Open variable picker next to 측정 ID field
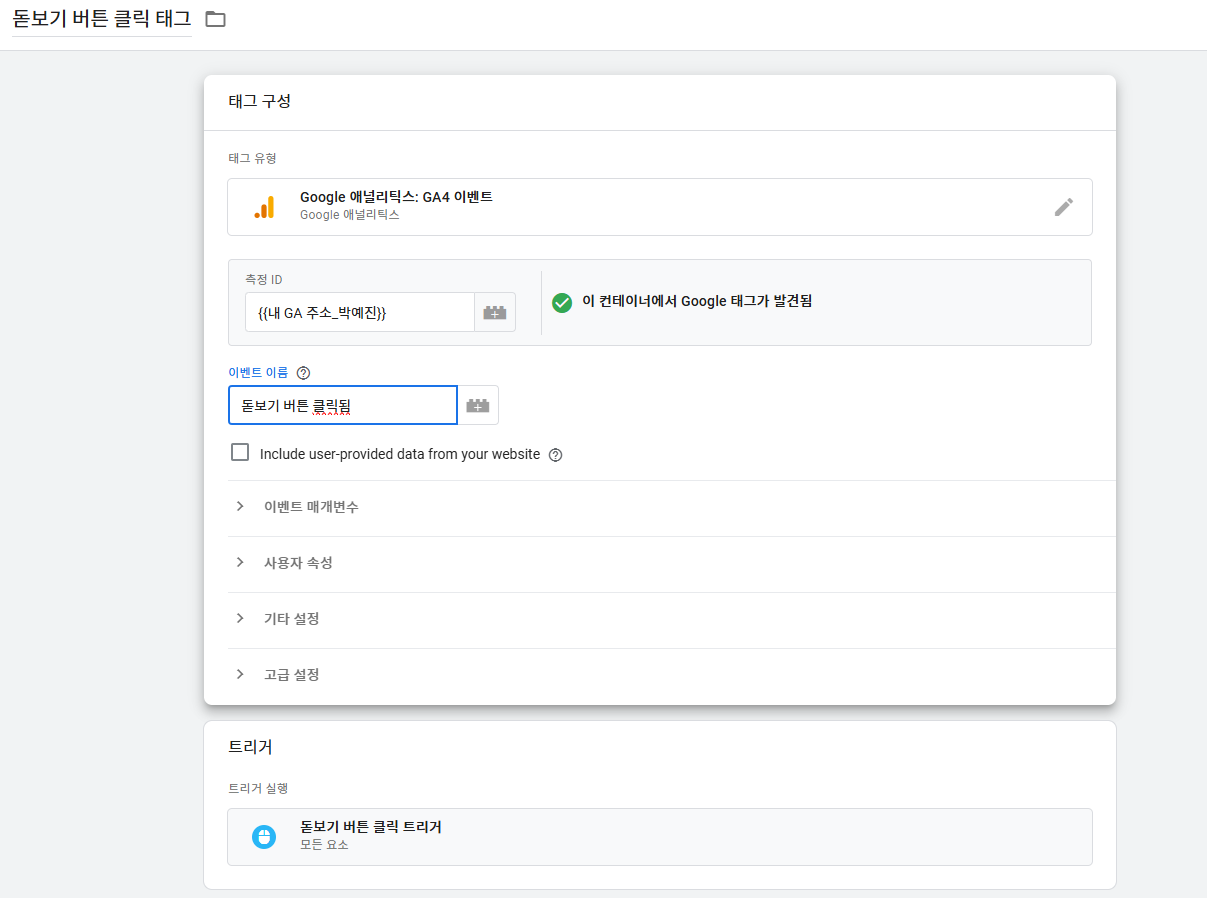 click(x=495, y=312)
